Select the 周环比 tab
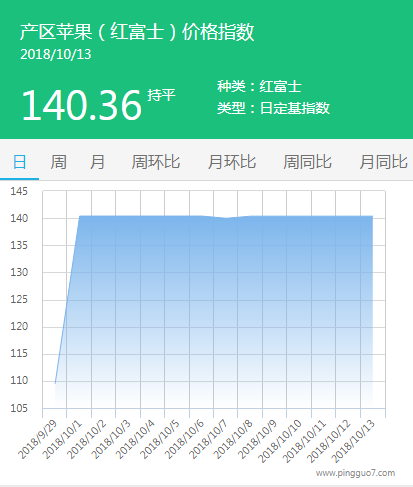 coord(156,162)
